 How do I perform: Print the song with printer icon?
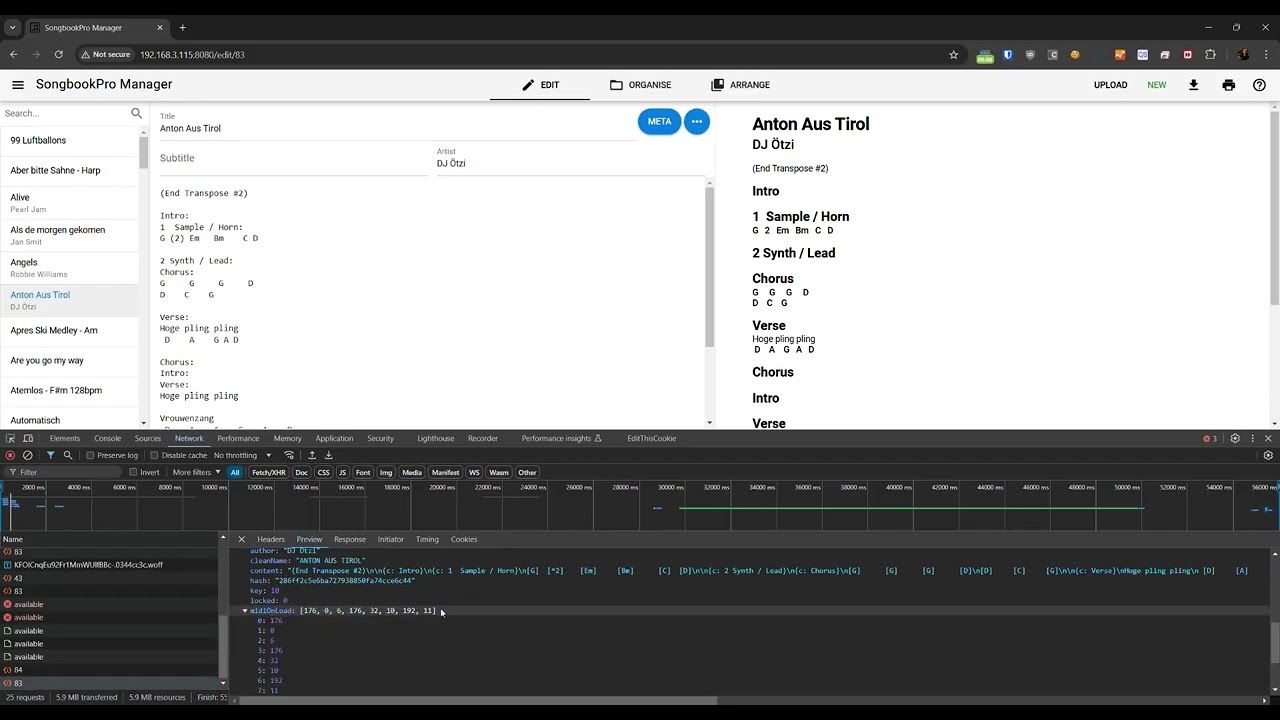pyautogui.click(x=1229, y=85)
